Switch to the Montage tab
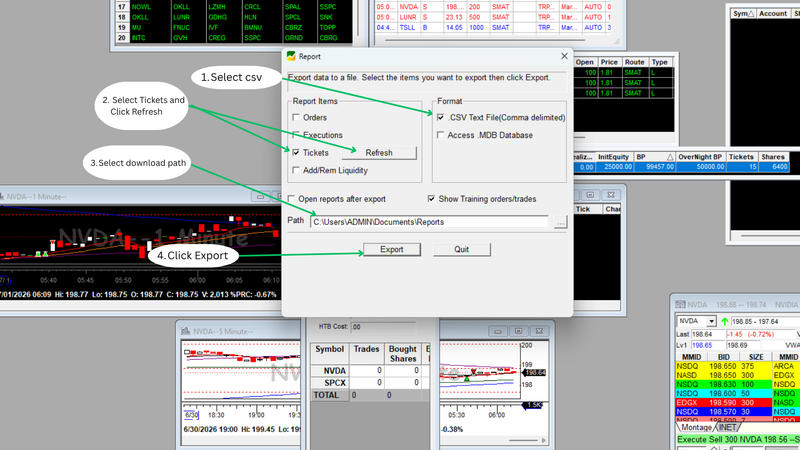Screen dimensions: 800x450 pos(696,428)
